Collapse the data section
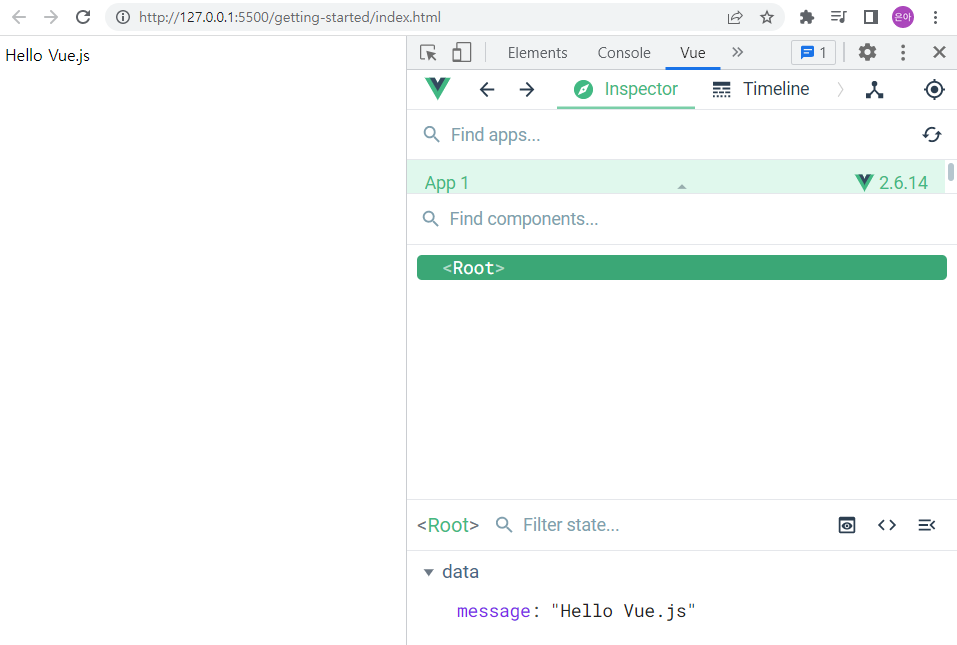This screenshot has height=645, width=957. coord(428,572)
